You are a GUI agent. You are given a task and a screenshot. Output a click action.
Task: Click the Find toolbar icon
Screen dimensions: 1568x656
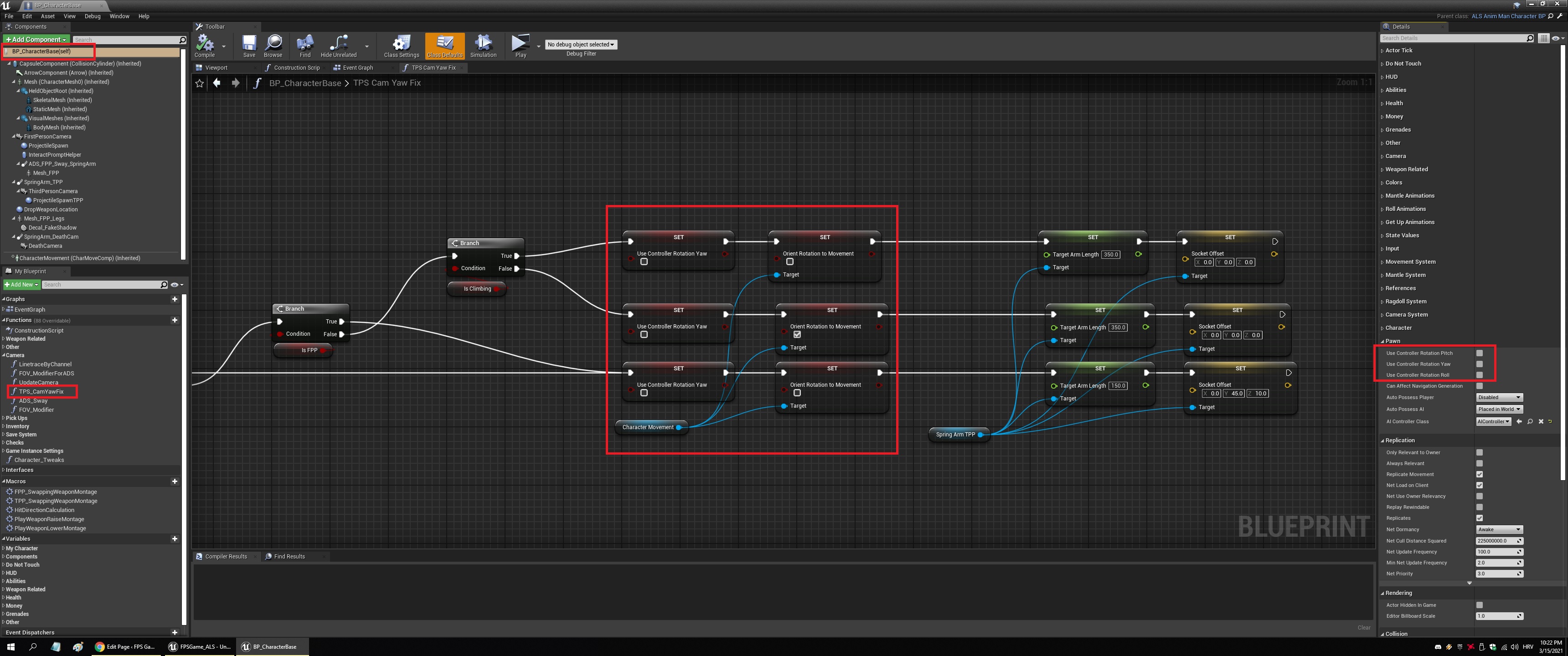point(305,43)
